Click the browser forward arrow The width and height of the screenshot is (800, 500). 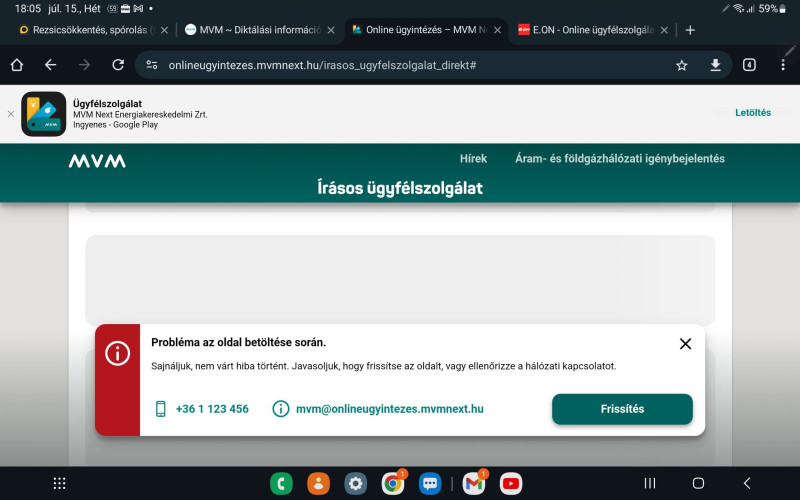pos(84,65)
